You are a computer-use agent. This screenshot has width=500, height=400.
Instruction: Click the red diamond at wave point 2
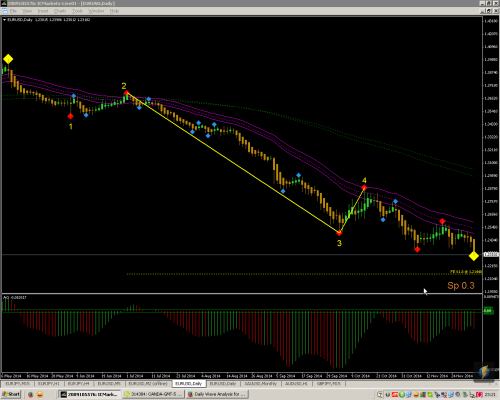126,93
